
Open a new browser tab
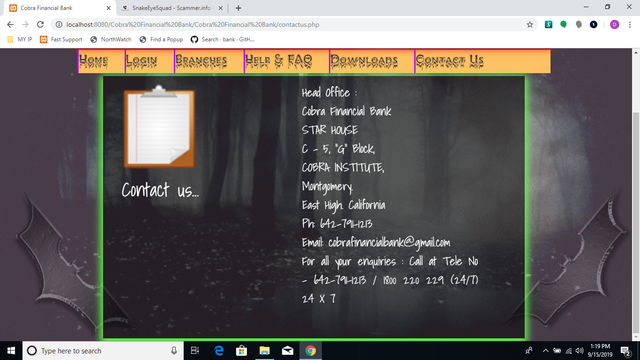[x=238, y=8]
